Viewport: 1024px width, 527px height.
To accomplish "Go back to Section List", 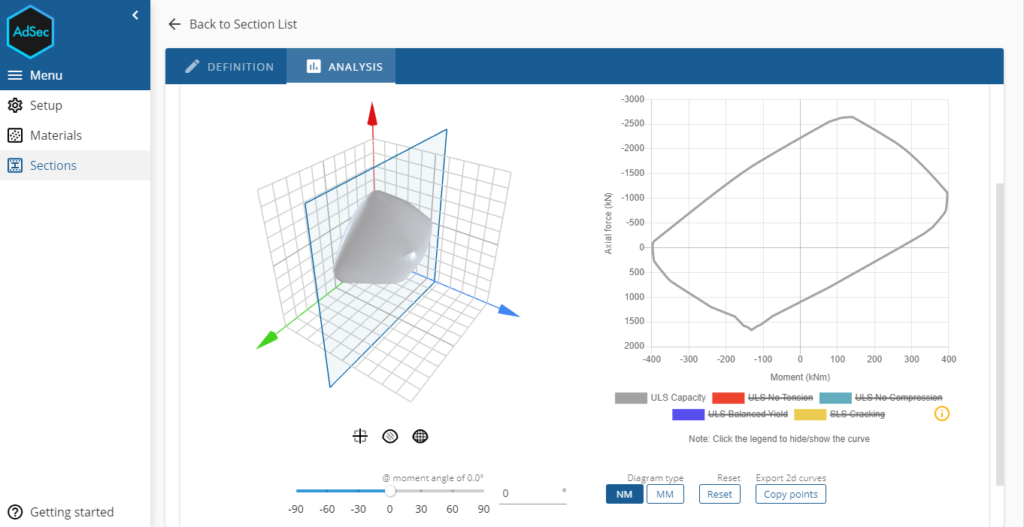I will (x=232, y=24).
